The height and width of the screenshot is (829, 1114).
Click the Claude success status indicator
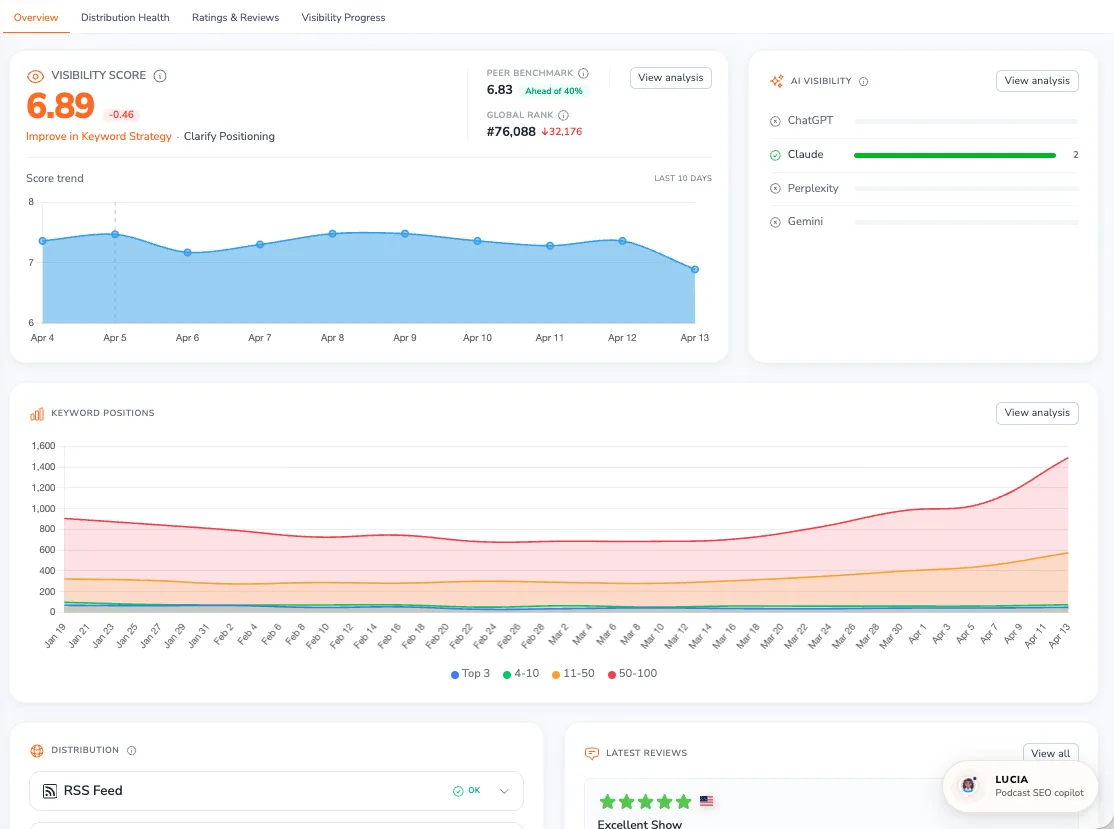pos(774,154)
